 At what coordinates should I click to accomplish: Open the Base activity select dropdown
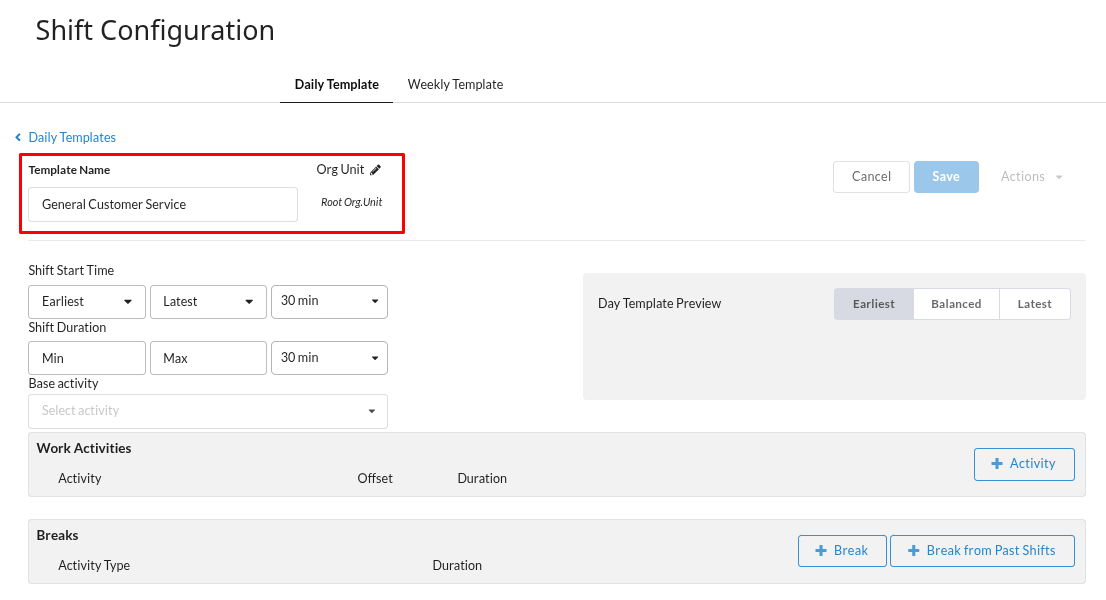click(x=208, y=411)
